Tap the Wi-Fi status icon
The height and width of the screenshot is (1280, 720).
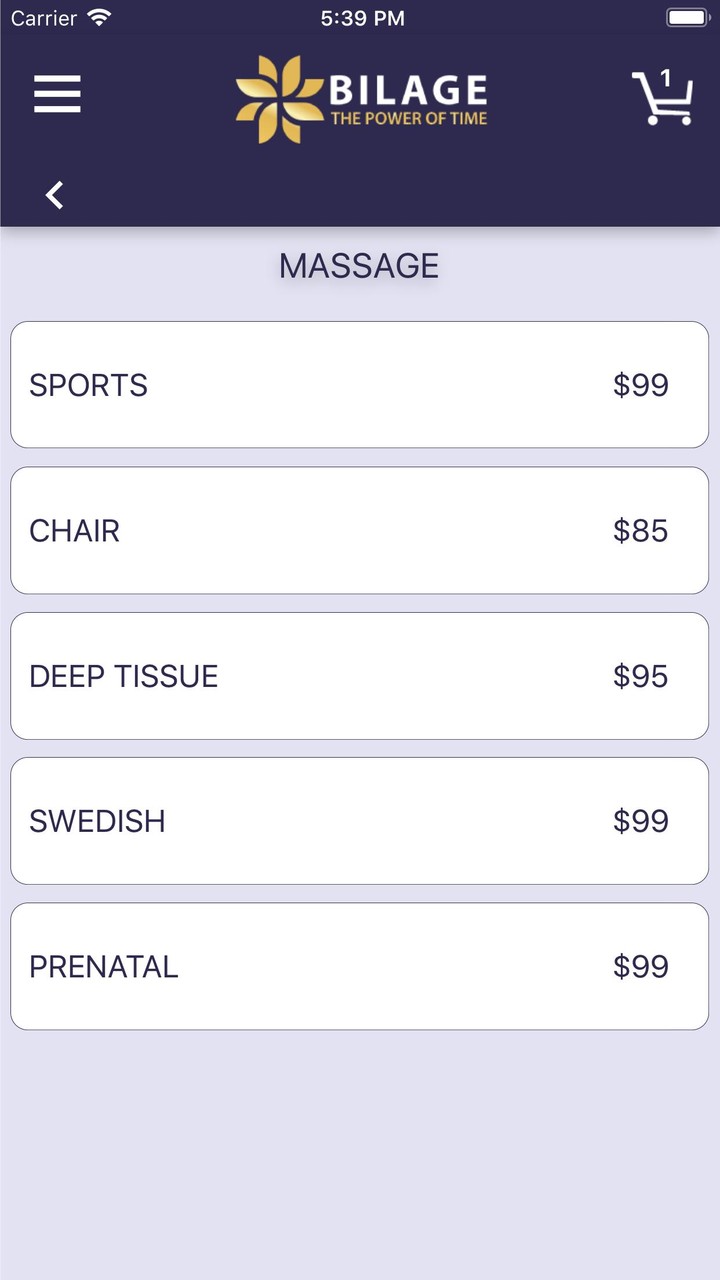click(x=99, y=18)
